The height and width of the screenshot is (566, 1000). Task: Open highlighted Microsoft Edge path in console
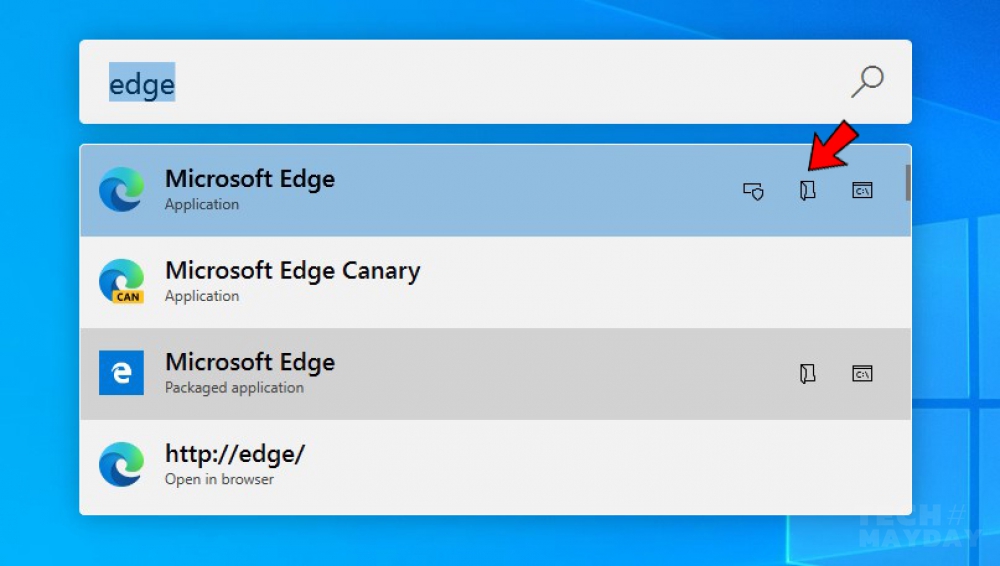tap(862, 190)
